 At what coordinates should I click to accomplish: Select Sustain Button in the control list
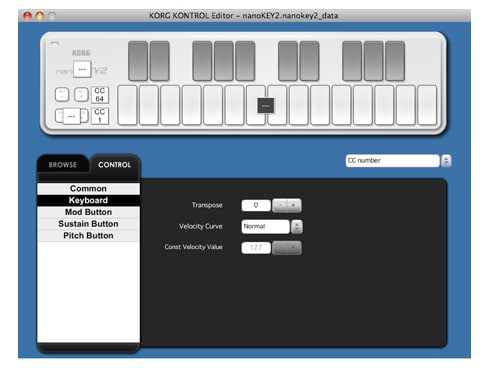tap(88, 224)
